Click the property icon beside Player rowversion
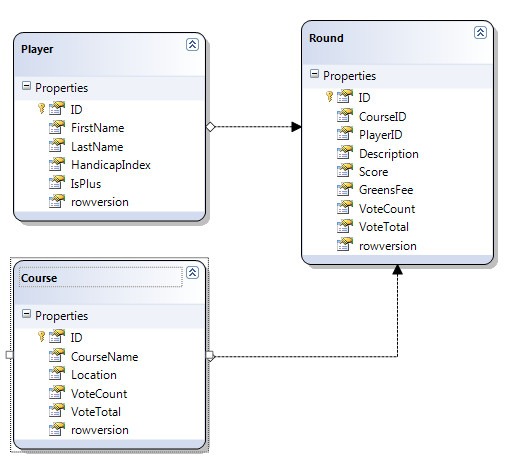The image size is (505, 465). coord(57,201)
